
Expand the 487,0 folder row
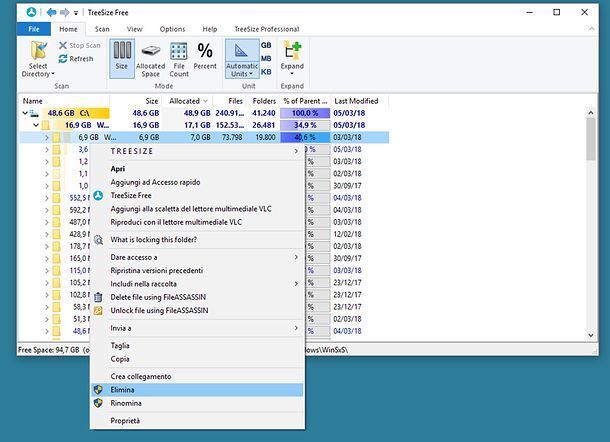[46, 222]
